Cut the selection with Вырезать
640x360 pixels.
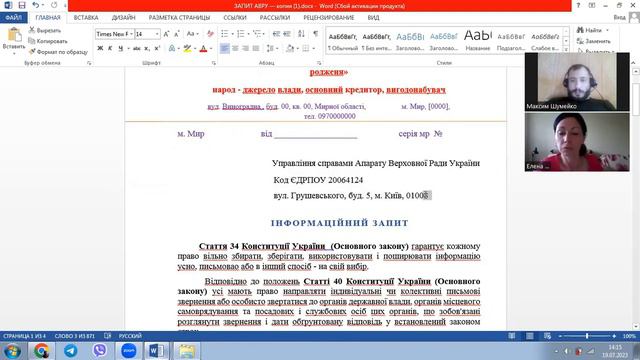44,31
